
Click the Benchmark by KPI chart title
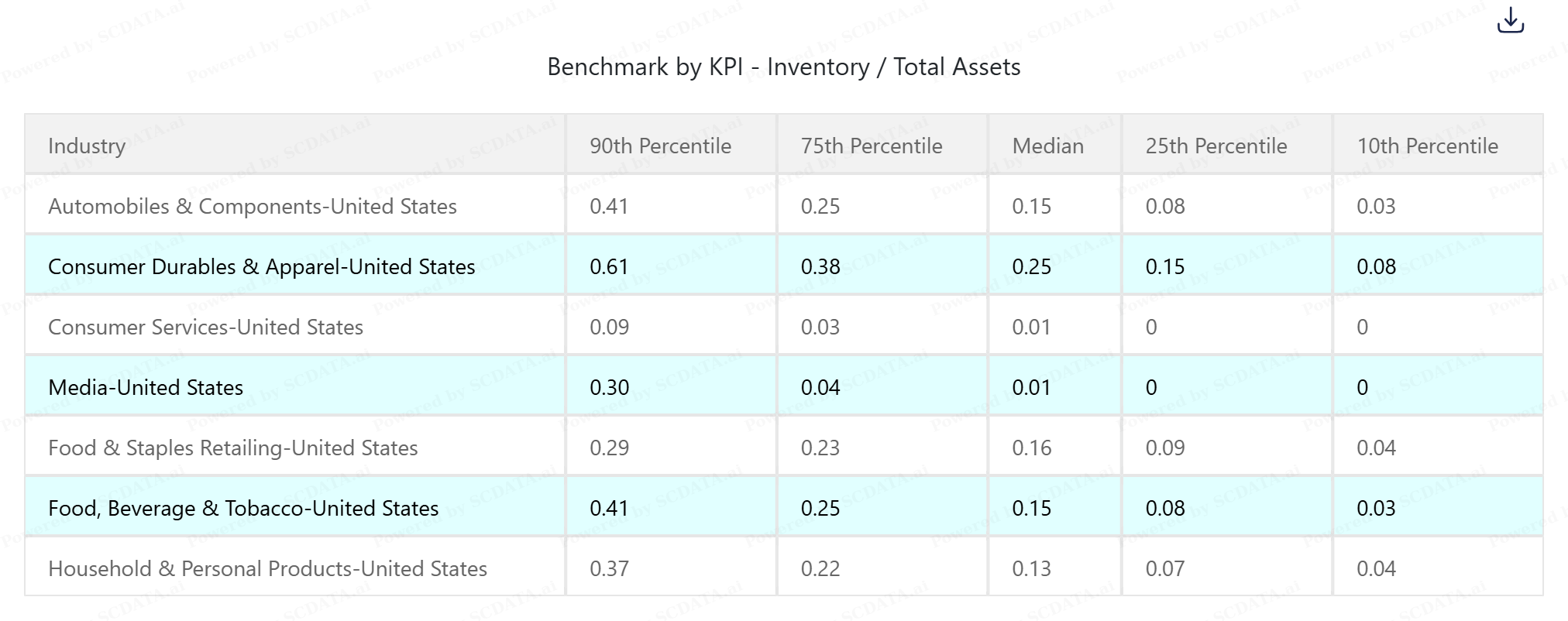(x=783, y=67)
